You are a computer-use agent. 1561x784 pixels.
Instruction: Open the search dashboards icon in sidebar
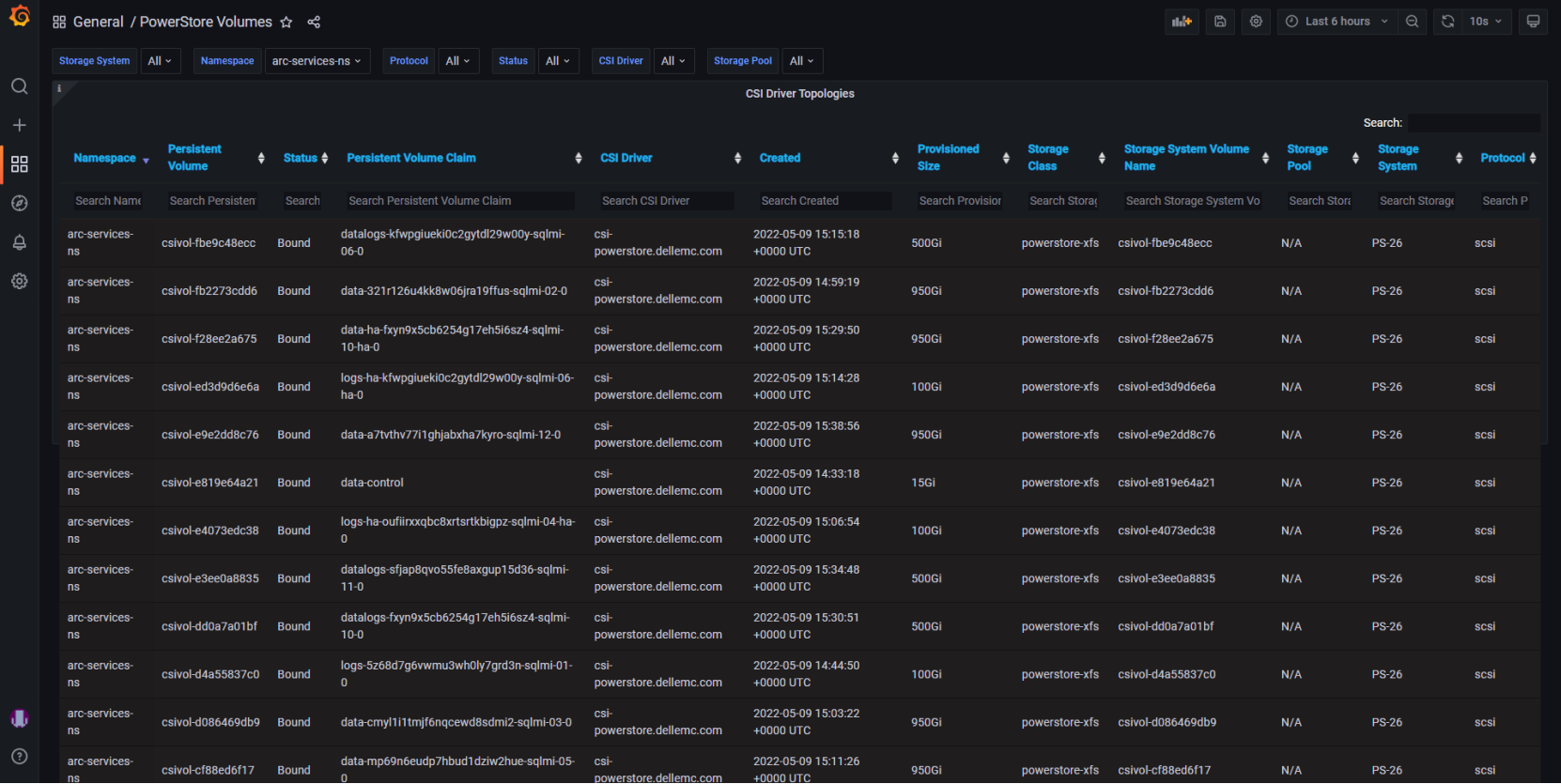click(19, 86)
